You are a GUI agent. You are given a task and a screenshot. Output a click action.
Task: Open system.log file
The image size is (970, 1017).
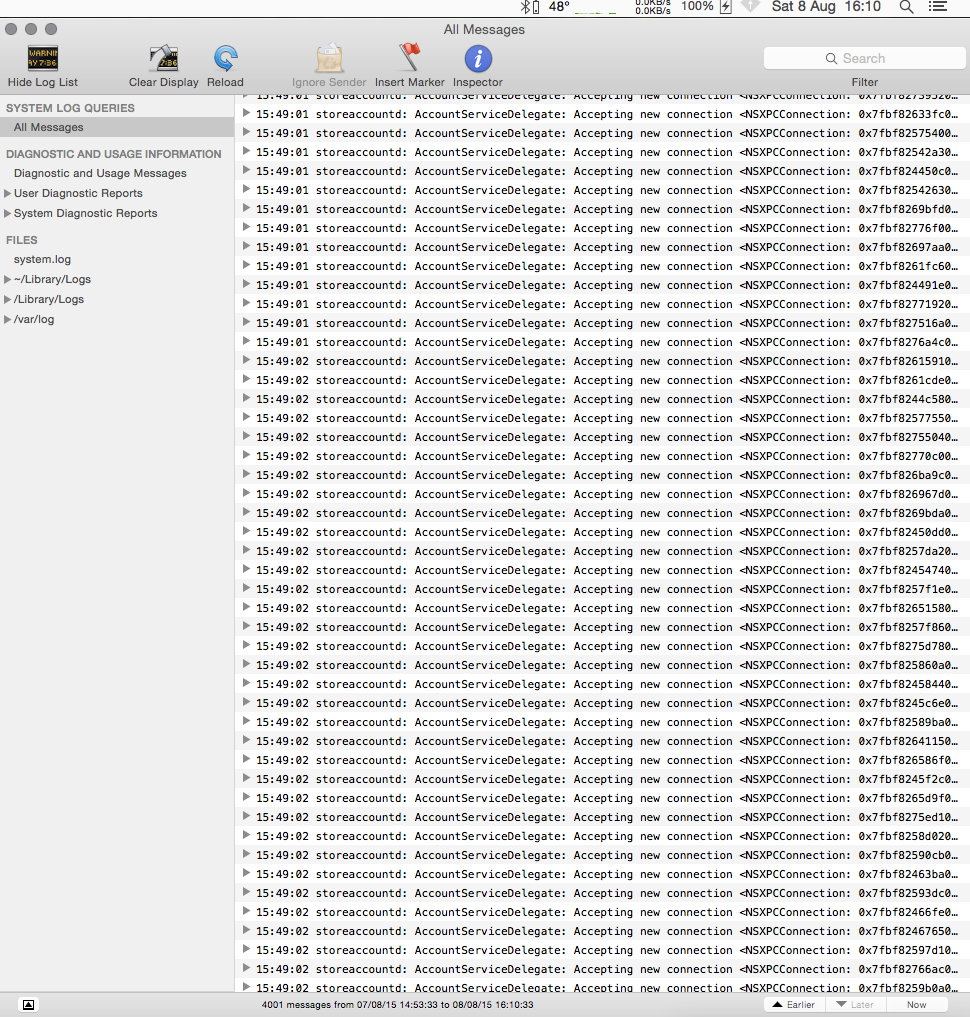42,259
